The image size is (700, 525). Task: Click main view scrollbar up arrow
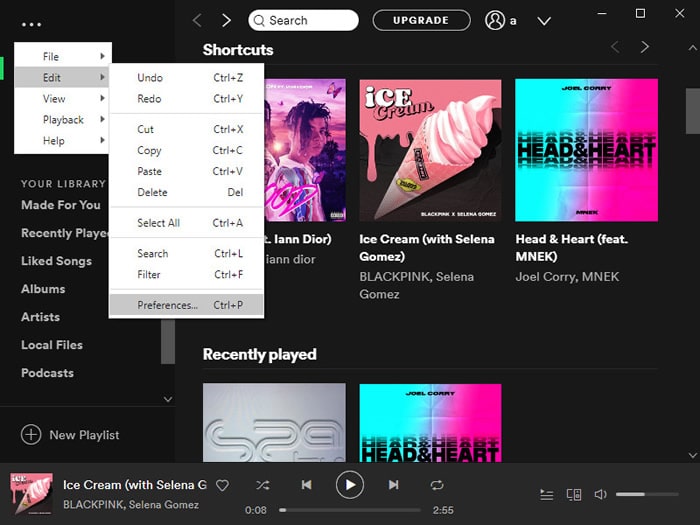click(x=692, y=48)
